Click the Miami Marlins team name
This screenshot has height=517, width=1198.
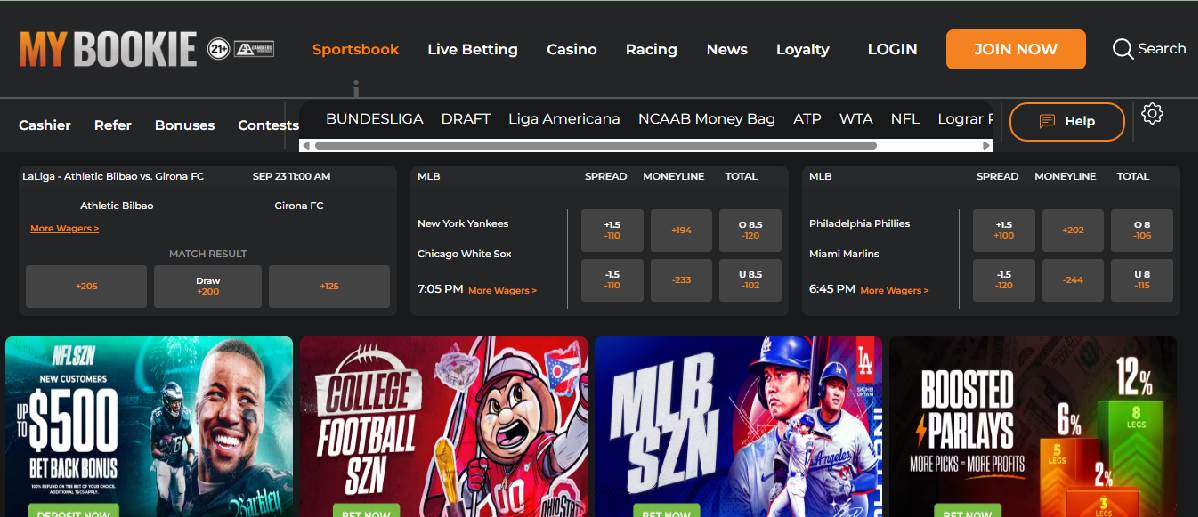point(844,254)
